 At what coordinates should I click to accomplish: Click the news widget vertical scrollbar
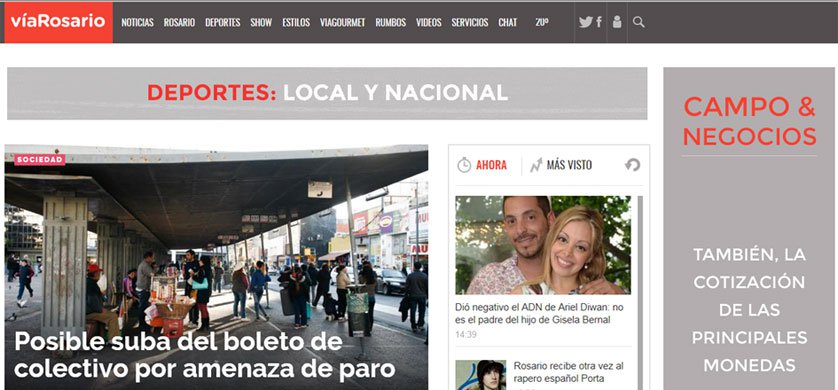pyautogui.click(x=640, y=293)
